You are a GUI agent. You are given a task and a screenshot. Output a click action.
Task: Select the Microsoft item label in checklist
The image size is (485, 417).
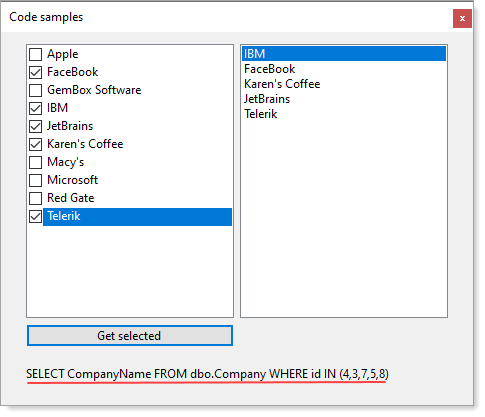[x=73, y=180]
